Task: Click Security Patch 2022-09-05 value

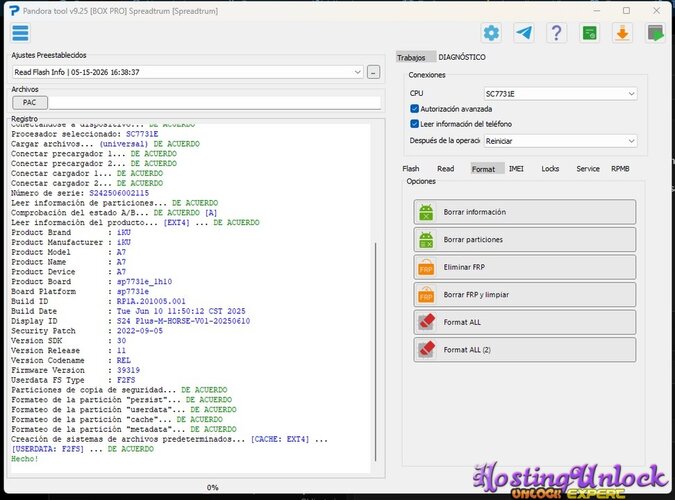Action: (139, 331)
